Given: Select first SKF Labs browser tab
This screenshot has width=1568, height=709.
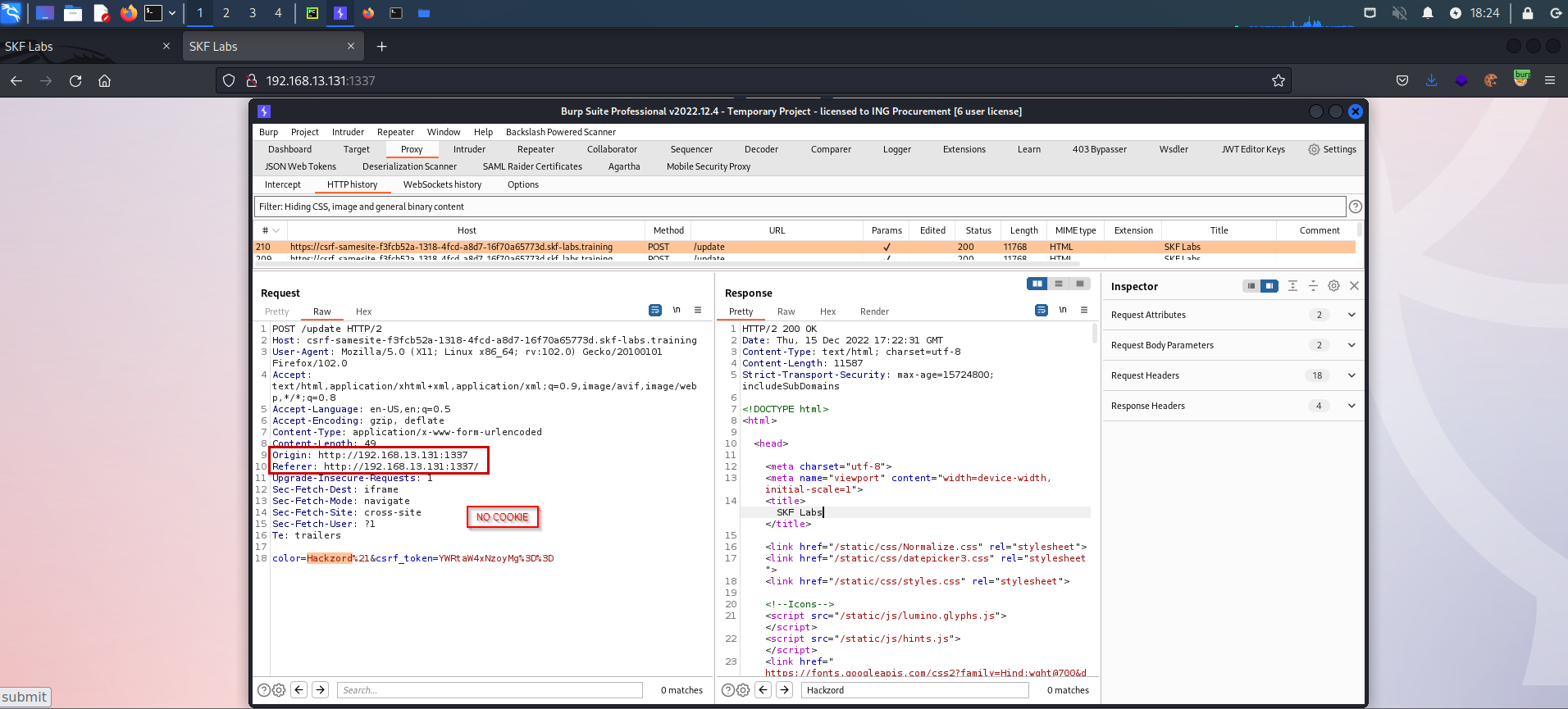Looking at the screenshot, I should (x=88, y=47).
